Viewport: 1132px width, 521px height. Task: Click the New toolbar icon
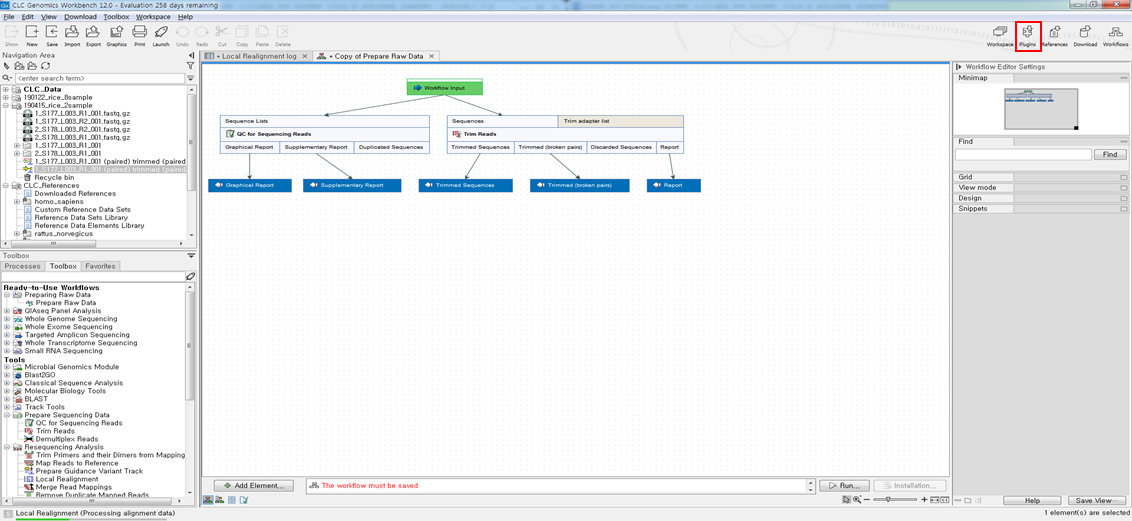32,32
